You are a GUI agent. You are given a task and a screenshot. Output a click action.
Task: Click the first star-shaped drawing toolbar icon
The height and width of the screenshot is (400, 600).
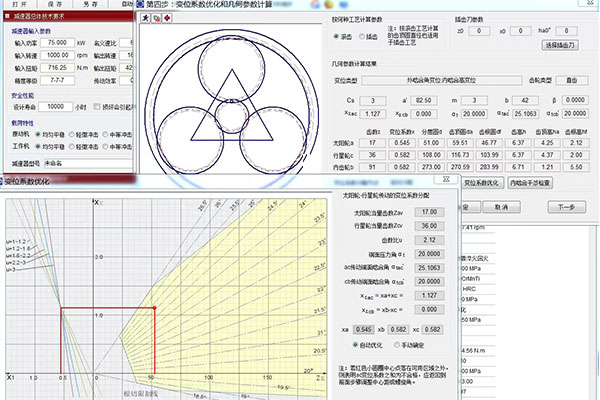[x=145, y=17]
